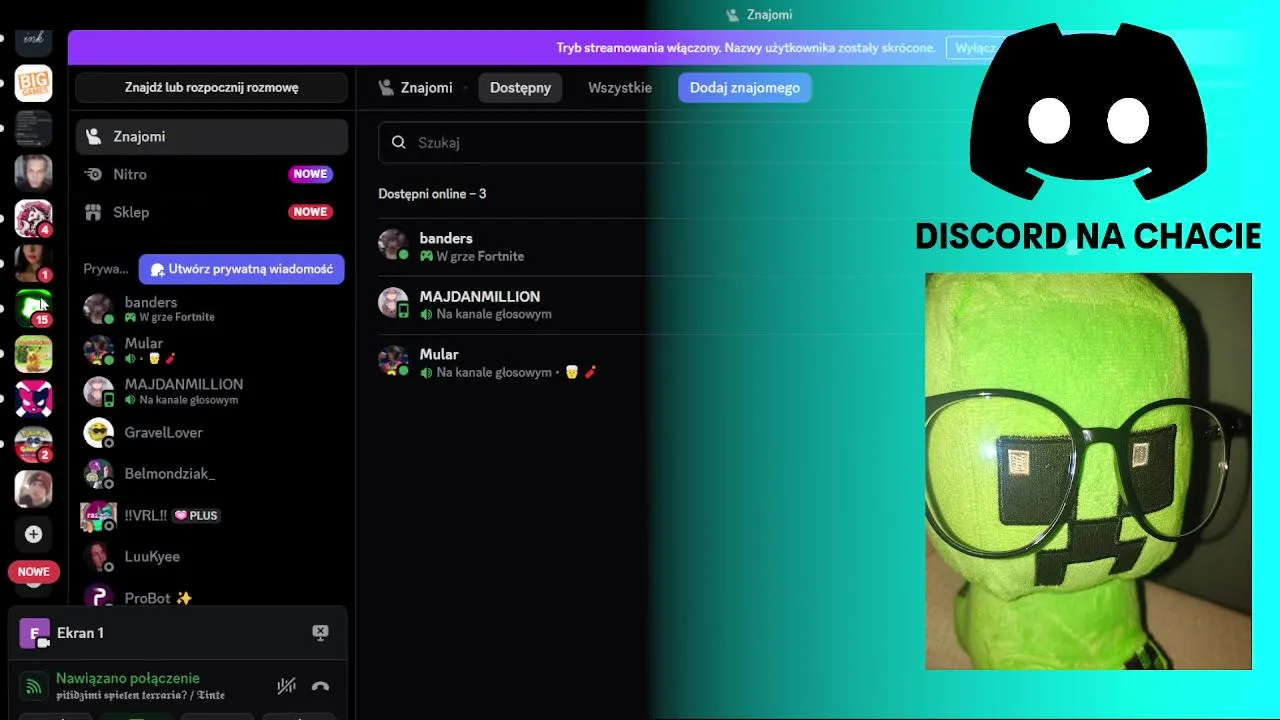Click the Ekran 1 stream avatar
The image size is (1280, 720).
click(34, 633)
